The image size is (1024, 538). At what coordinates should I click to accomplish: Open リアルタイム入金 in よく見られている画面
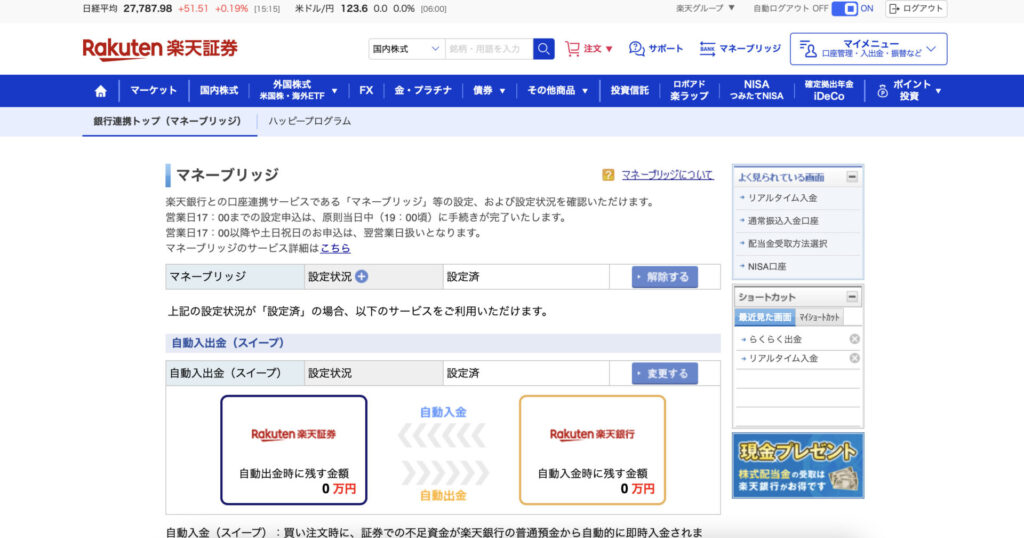tap(782, 198)
